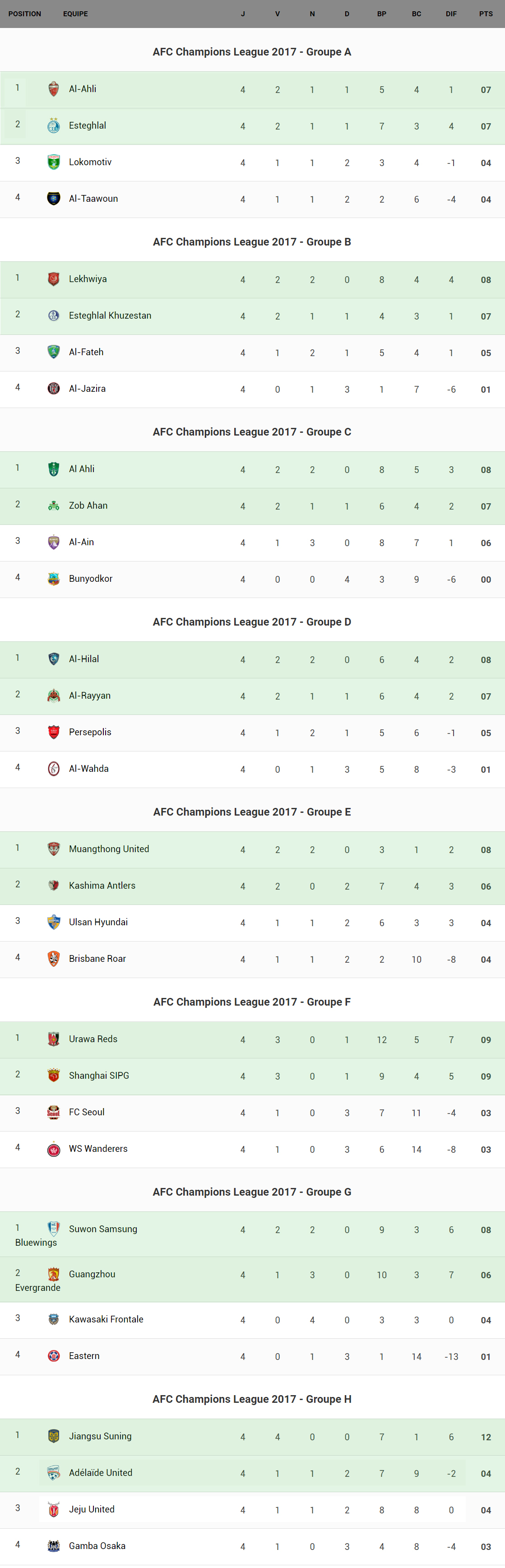Viewport: 505px width, 1568px height.
Task: Click the Kawasaki Frontale team name
Action: pos(107,1319)
